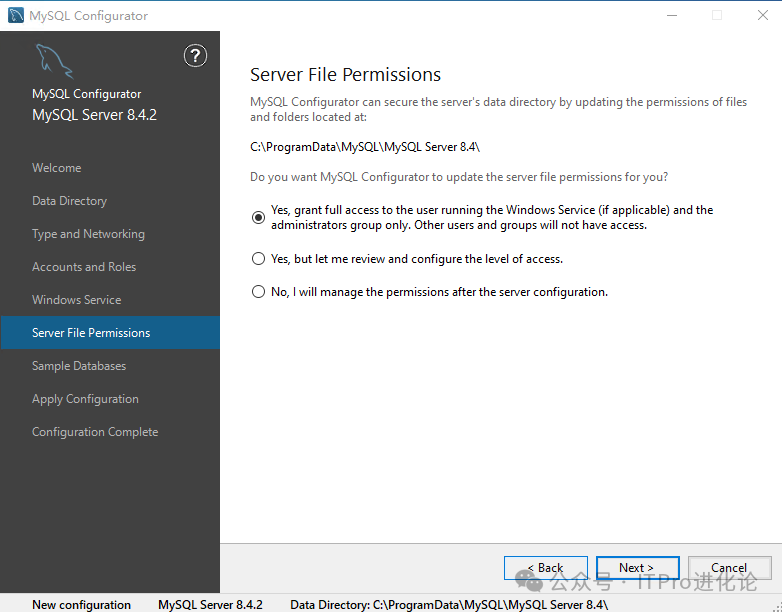
Task: Open the Data Directory step
Action: 69,201
